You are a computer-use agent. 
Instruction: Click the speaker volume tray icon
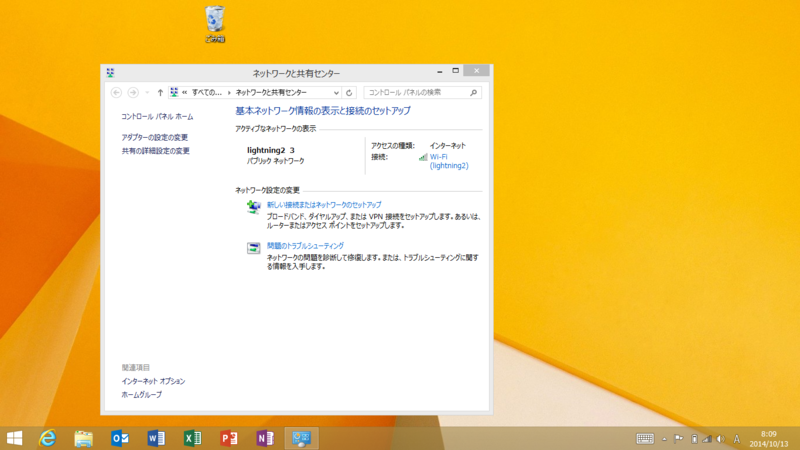pos(720,439)
